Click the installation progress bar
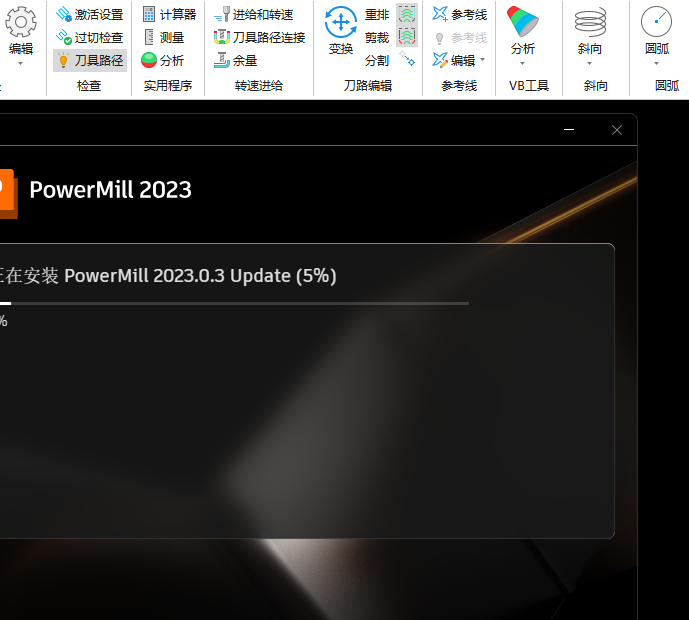 point(234,303)
